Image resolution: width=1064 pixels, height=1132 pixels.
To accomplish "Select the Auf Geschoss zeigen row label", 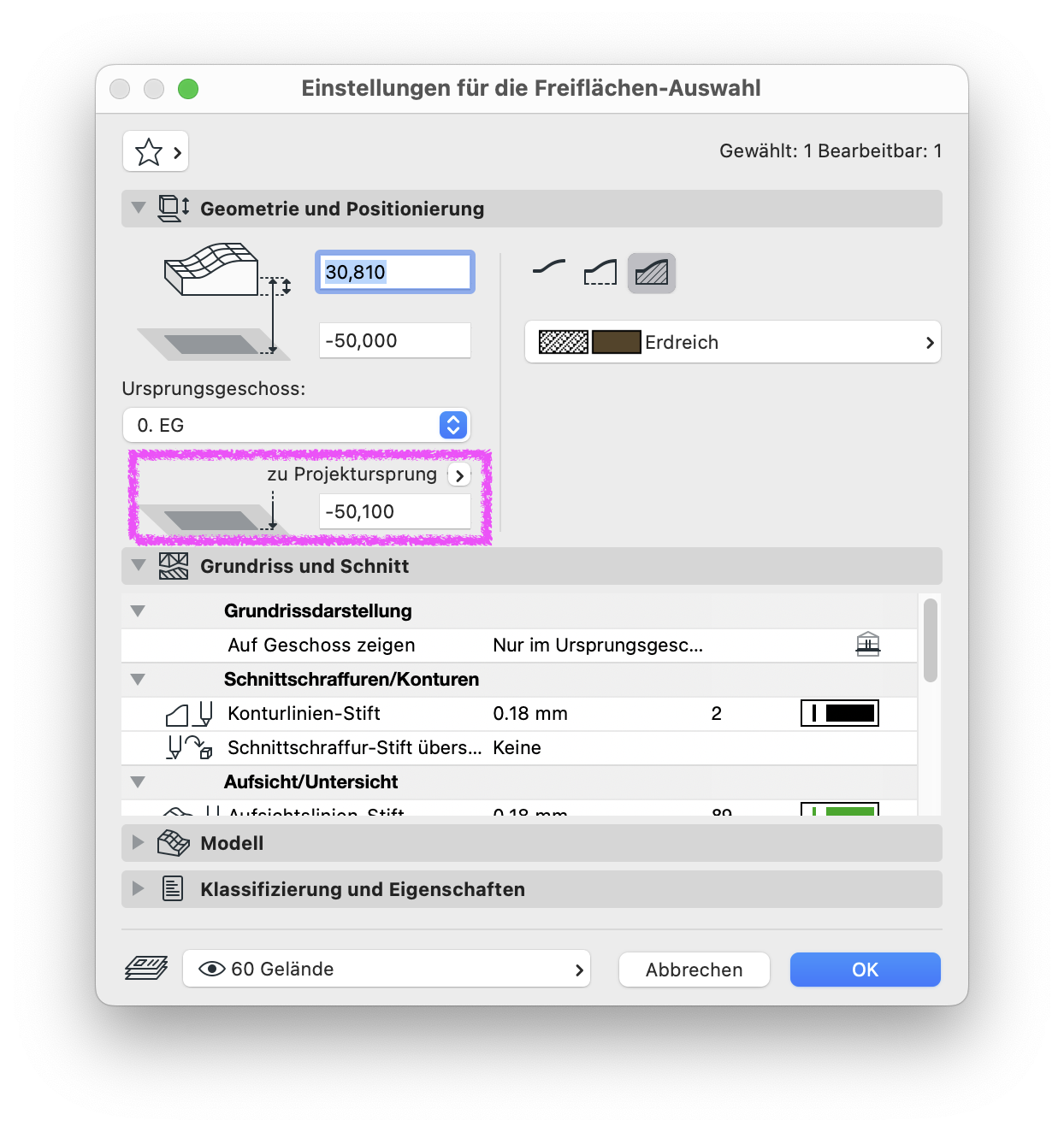I will point(322,645).
